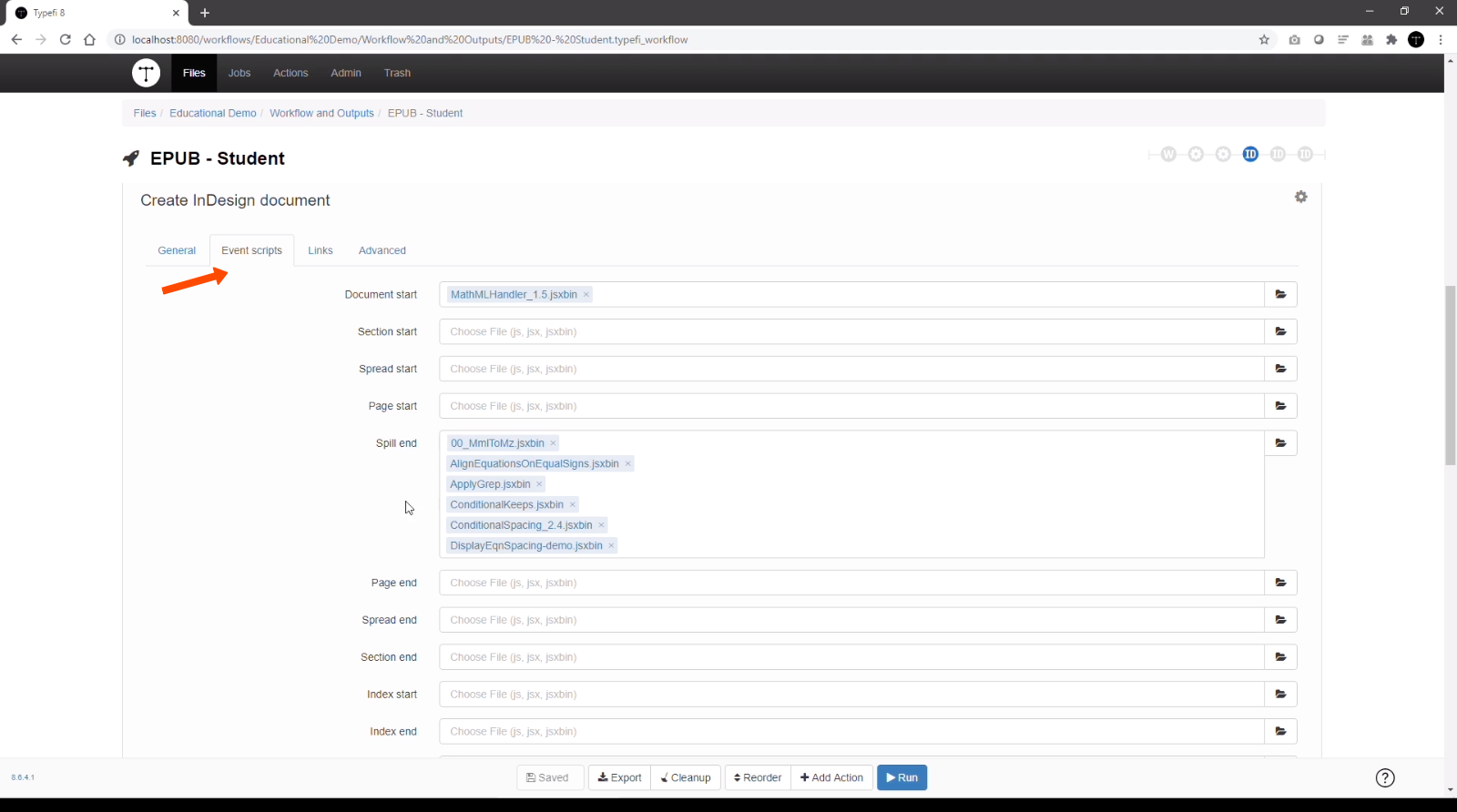Click the browser screenshot camera icon
This screenshot has width=1457, height=812.
[1294, 39]
